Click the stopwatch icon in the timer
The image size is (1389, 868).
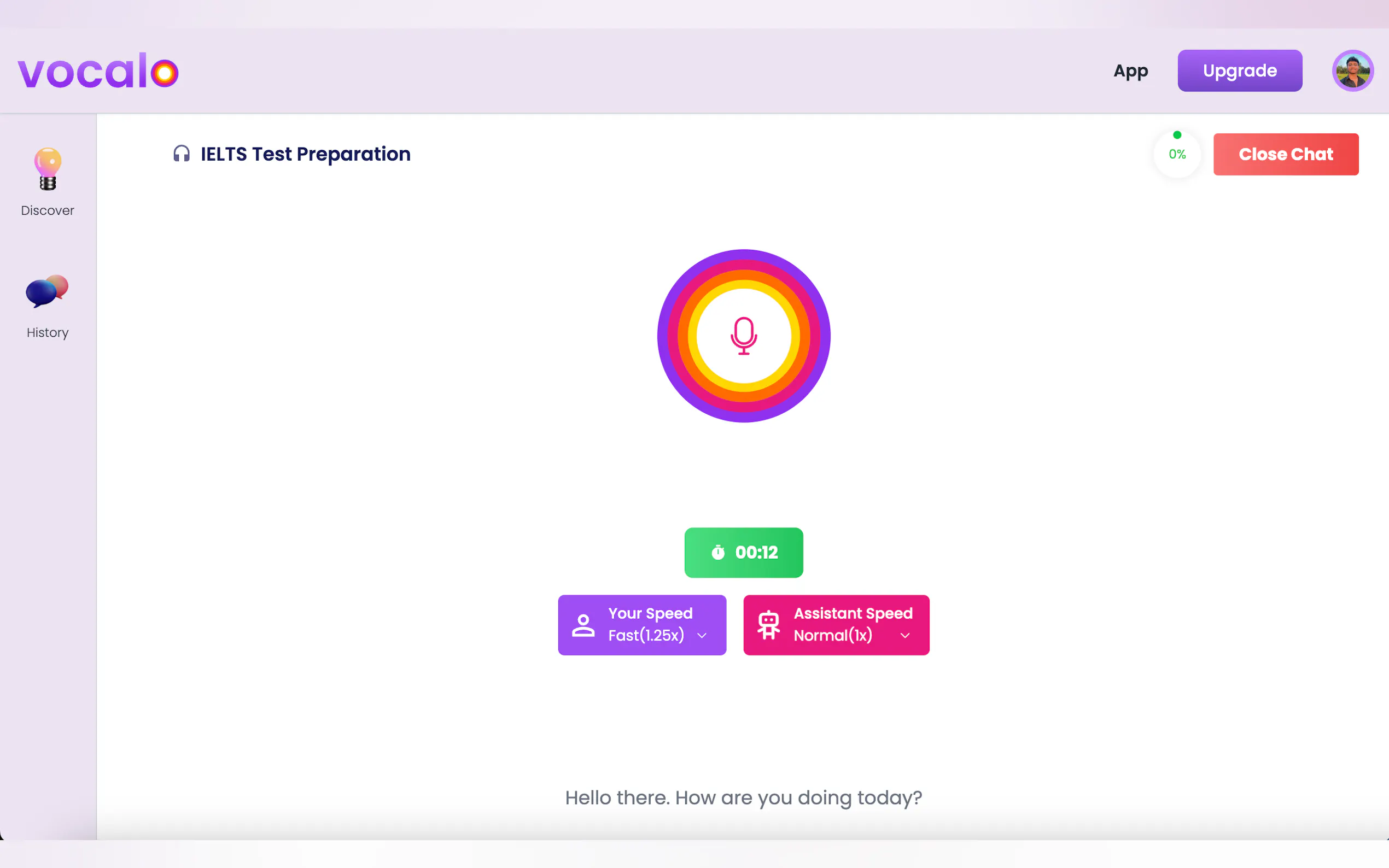point(718,552)
